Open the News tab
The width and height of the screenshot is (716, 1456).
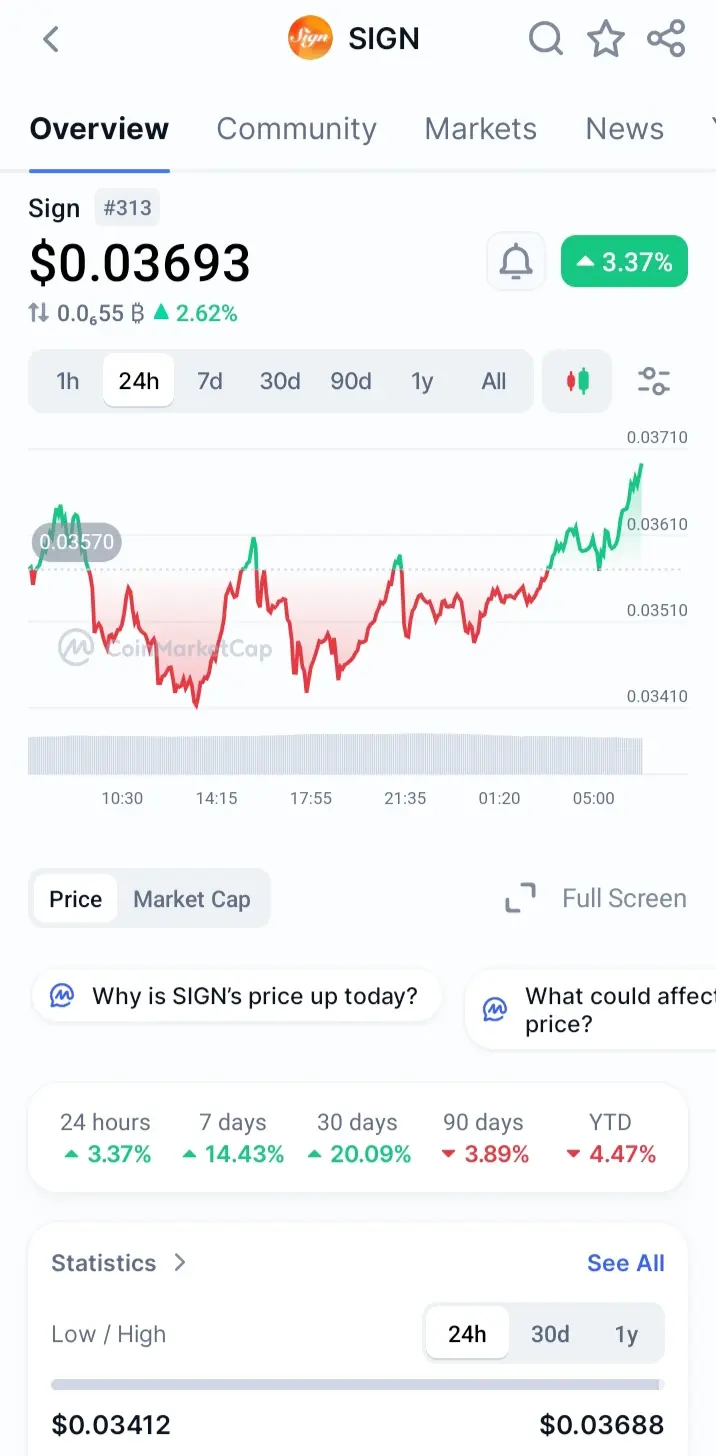point(624,129)
